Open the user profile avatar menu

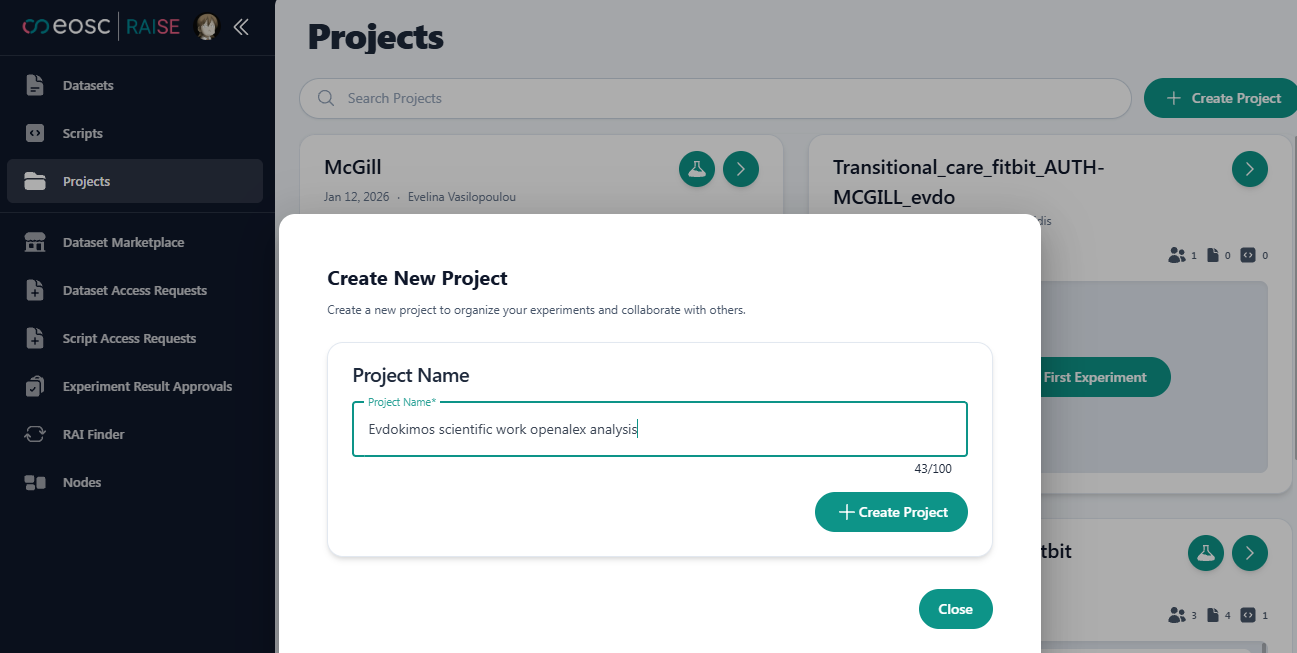click(x=206, y=26)
